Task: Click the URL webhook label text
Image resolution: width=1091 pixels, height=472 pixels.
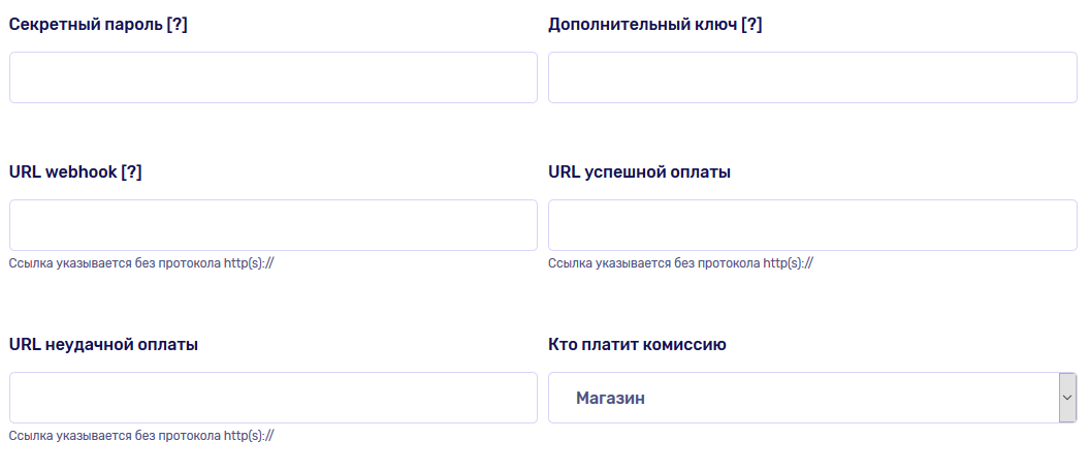Action: pyautogui.click(x=62, y=172)
